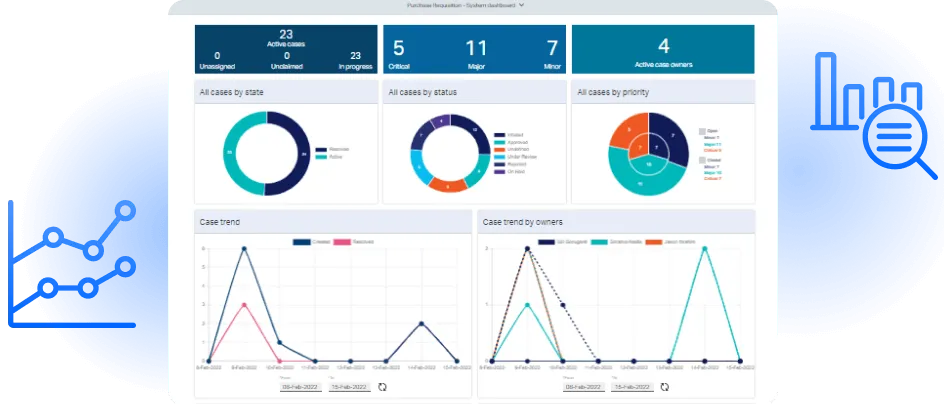Viewport: 944px width, 404px height.
Task: Click the All cases by priority panel header
Action: click(x=663, y=92)
